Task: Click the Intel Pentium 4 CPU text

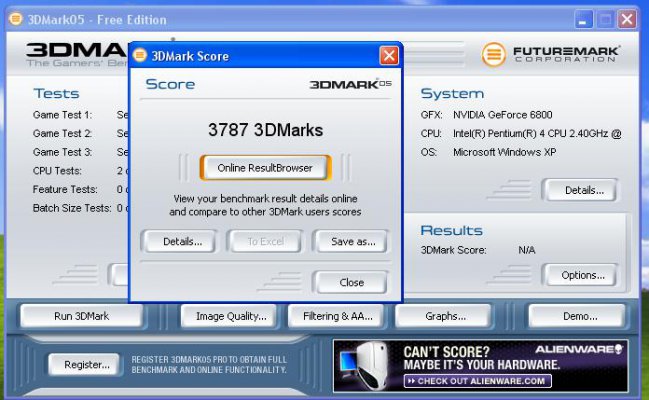Action: (x=537, y=133)
